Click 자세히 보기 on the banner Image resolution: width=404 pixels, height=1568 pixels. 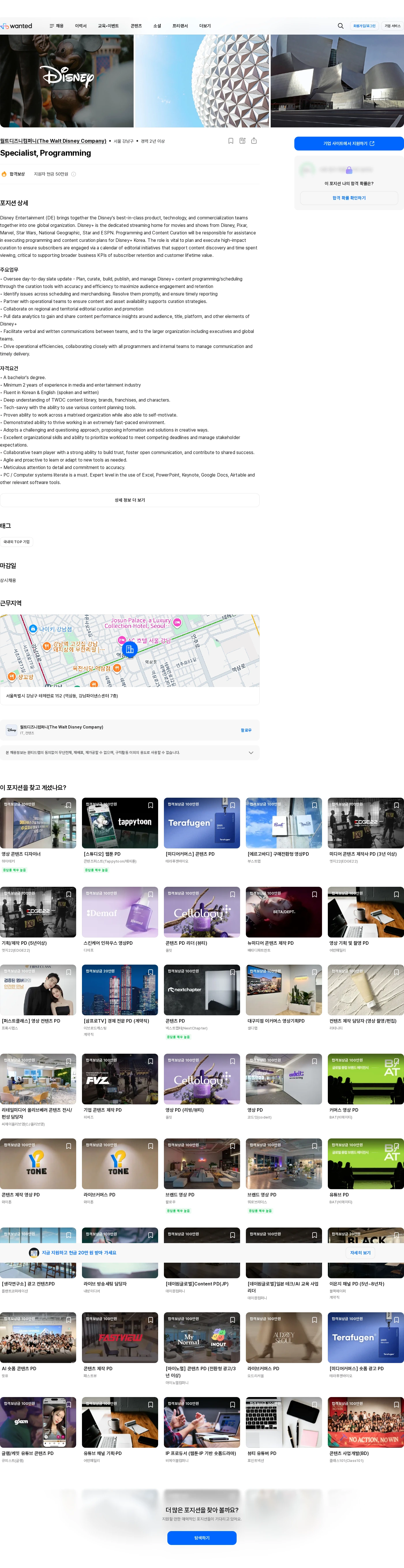tap(360, 1253)
